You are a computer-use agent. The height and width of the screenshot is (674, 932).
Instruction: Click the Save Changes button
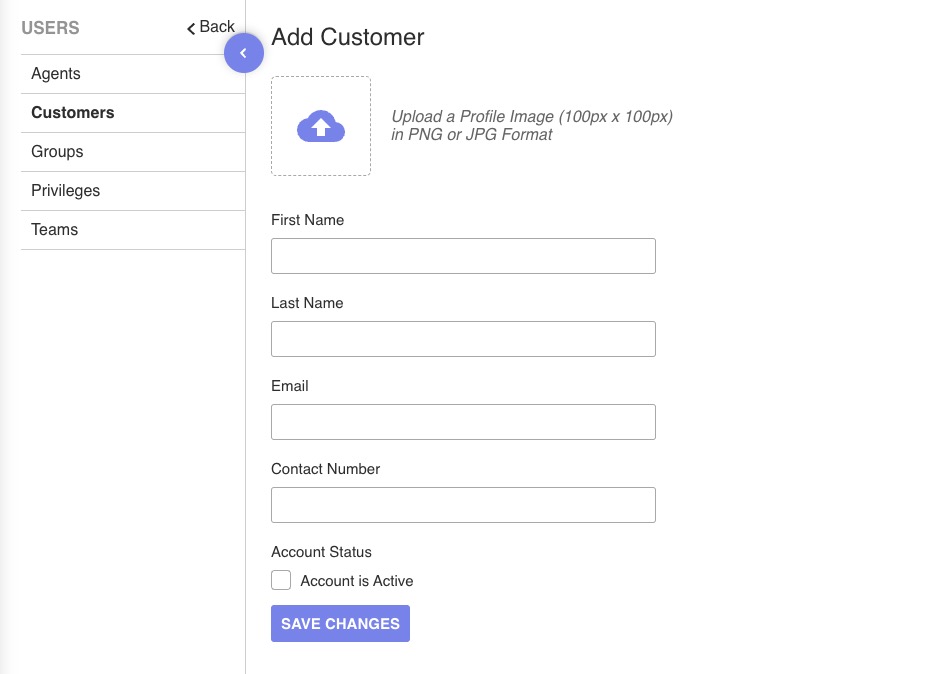tap(340, 623)
